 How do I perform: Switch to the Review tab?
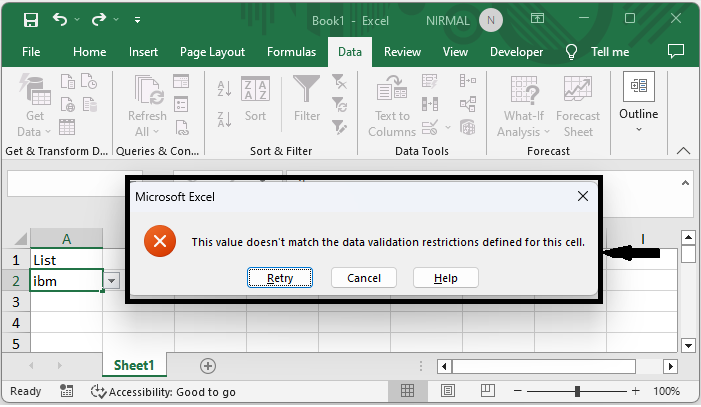[402, 52]
